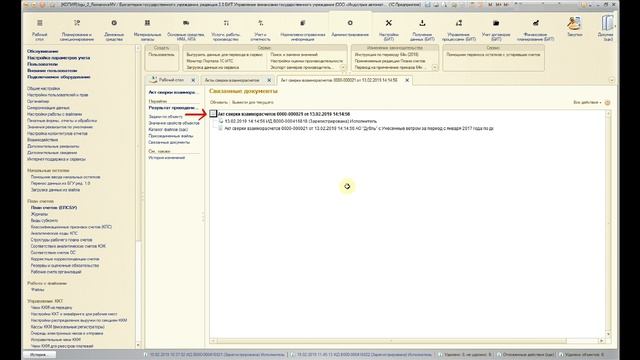
Task: Close the Акт сверки 0000-000021 tab
Action: [x=407, y=80]
